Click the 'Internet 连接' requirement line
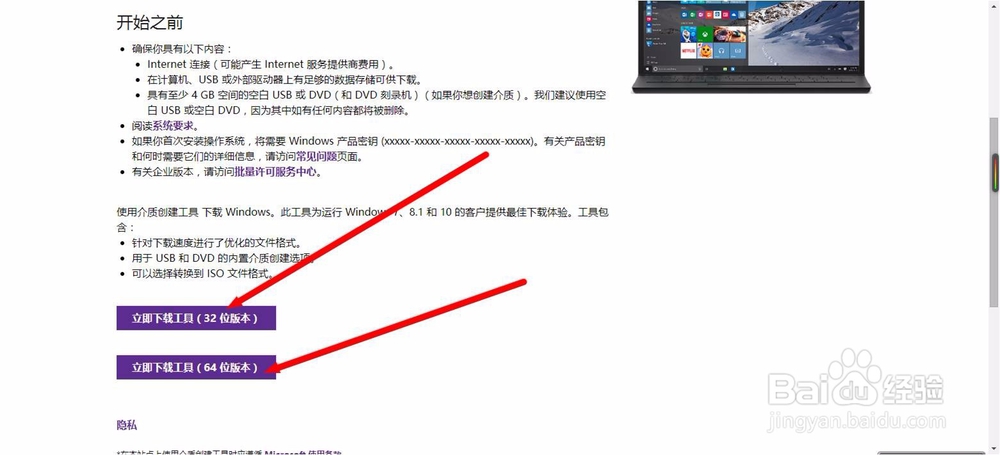 [x=271, y=64]
